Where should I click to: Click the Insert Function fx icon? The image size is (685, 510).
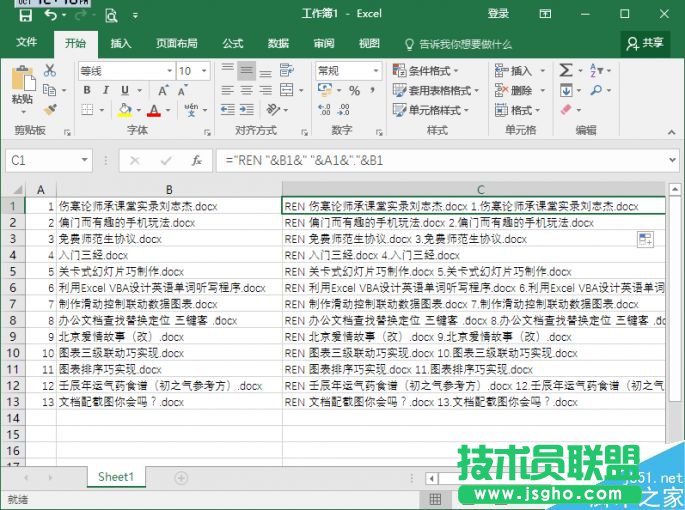point(197,161)
